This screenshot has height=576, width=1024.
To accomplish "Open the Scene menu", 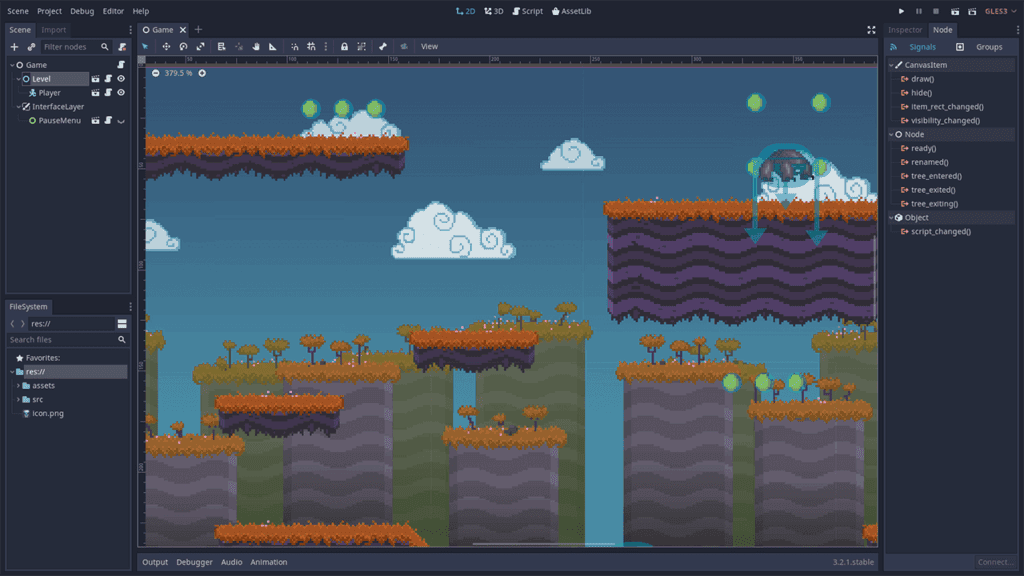I will [18, 11].
